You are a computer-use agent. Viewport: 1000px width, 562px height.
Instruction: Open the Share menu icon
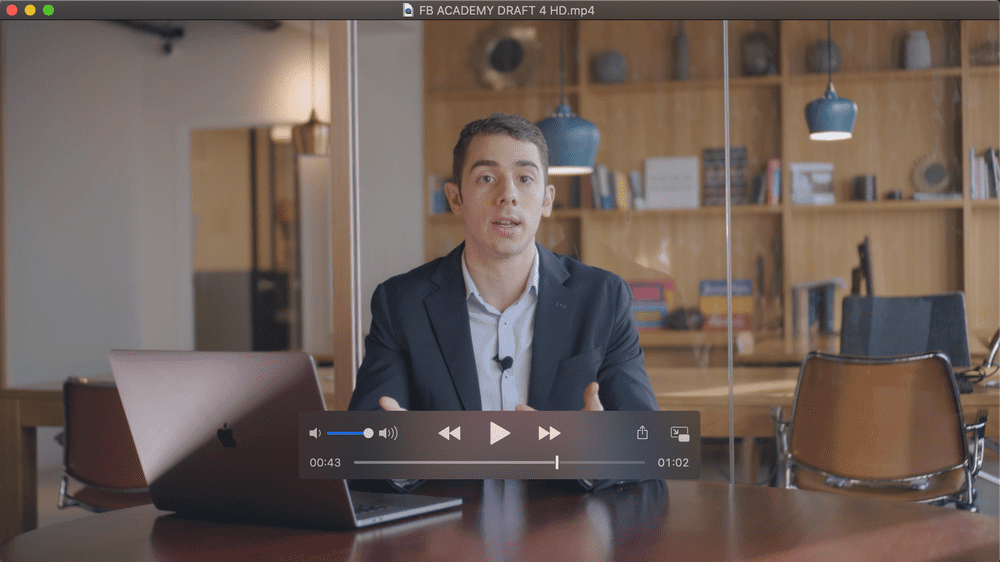click(x=642, y=433)
